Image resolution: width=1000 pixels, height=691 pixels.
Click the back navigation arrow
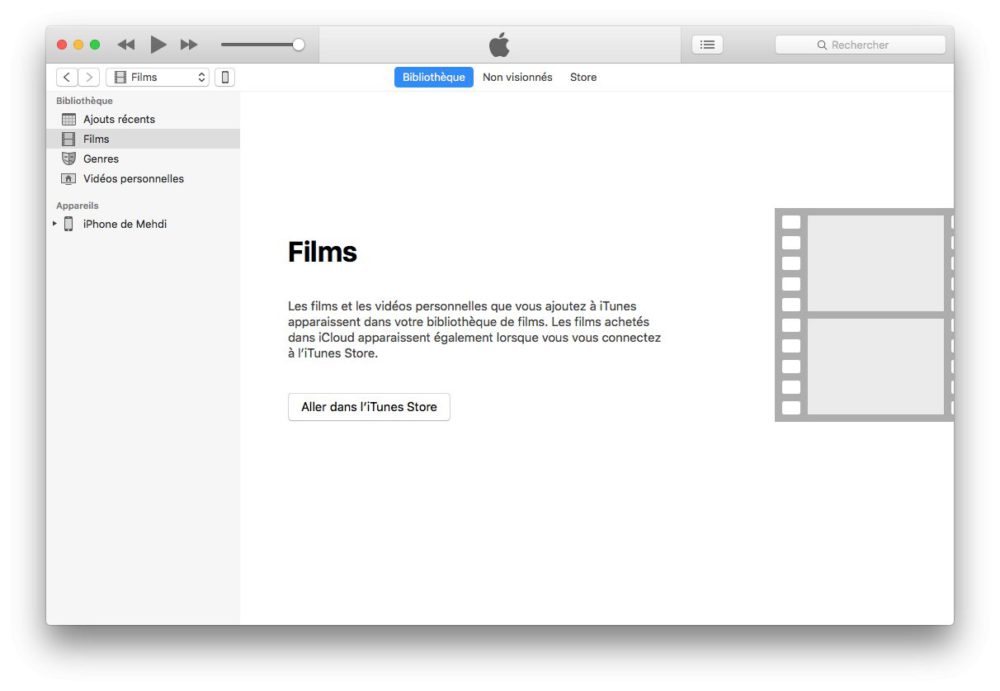[x=66, y=76]
